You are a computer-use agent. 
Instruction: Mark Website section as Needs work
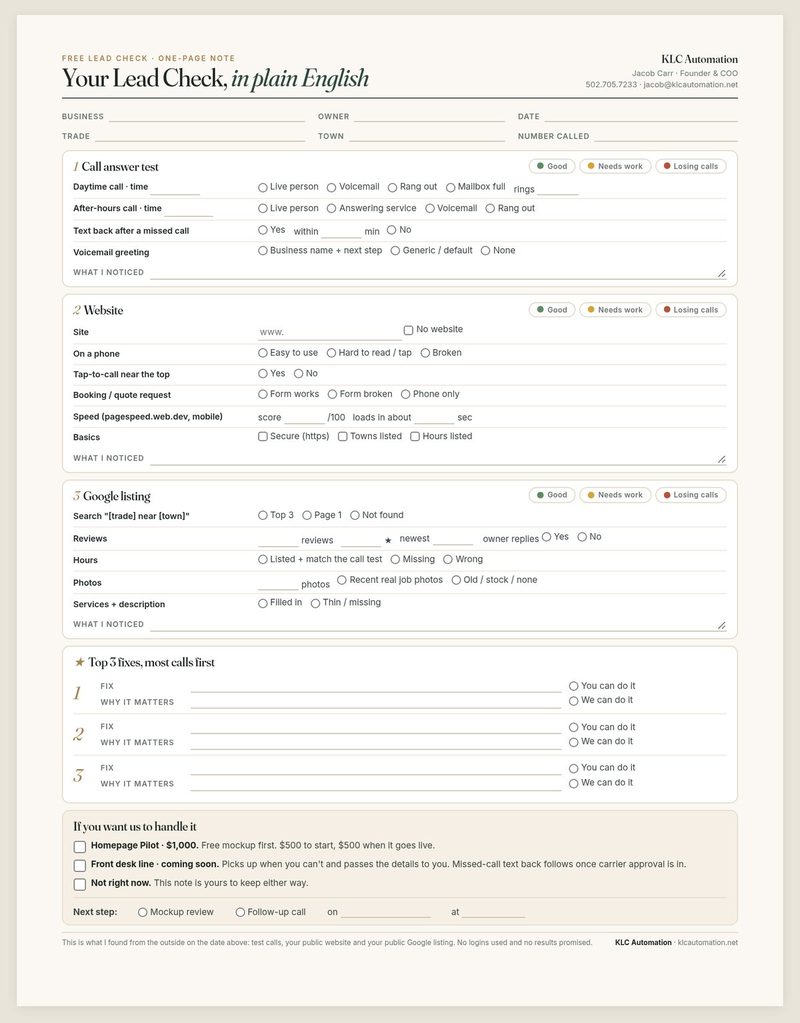615,310
